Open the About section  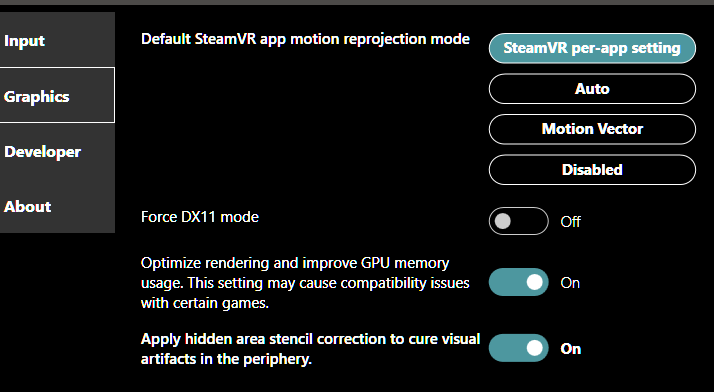57,206
